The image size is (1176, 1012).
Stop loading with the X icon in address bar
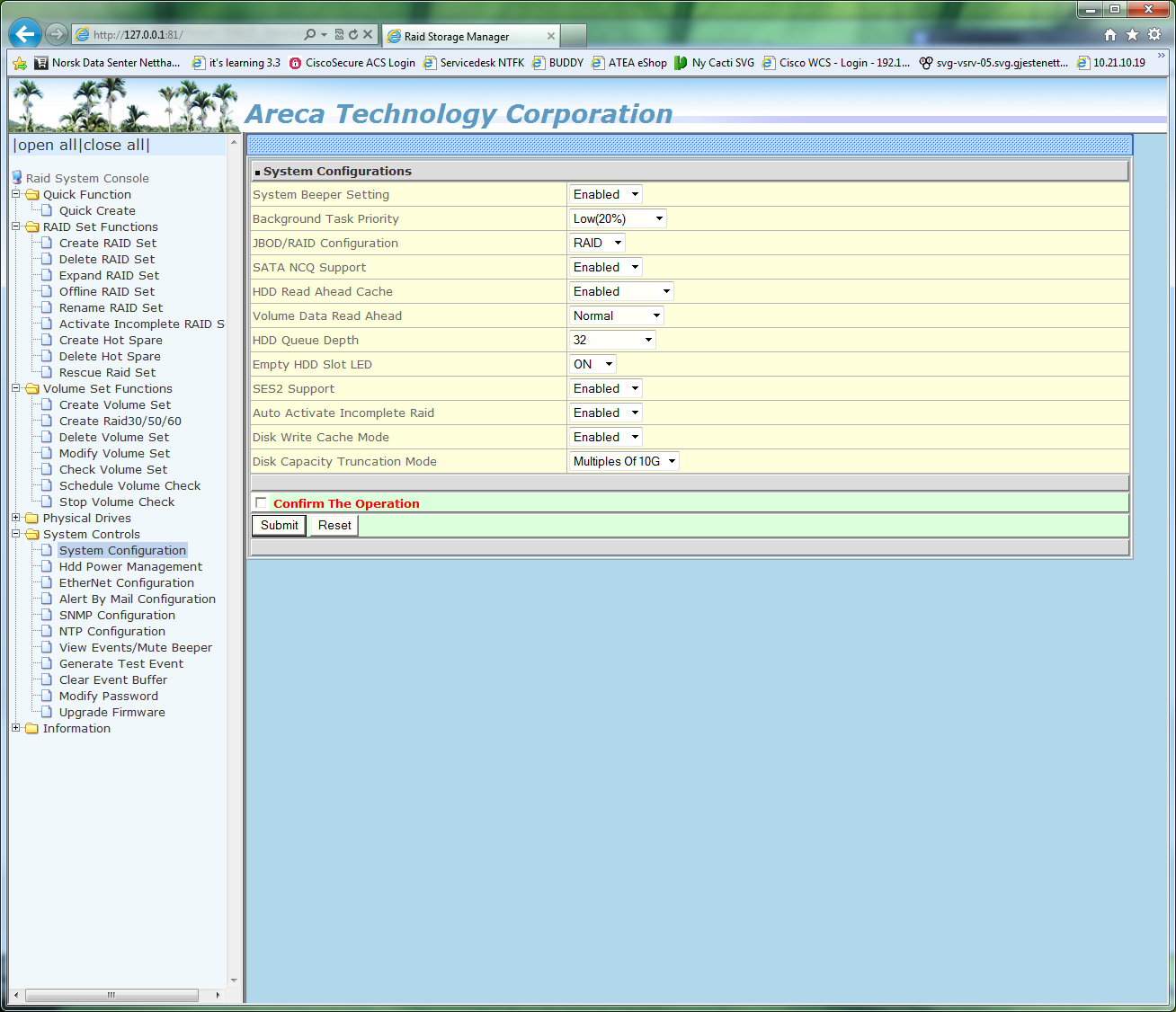[x=368, y=34]
